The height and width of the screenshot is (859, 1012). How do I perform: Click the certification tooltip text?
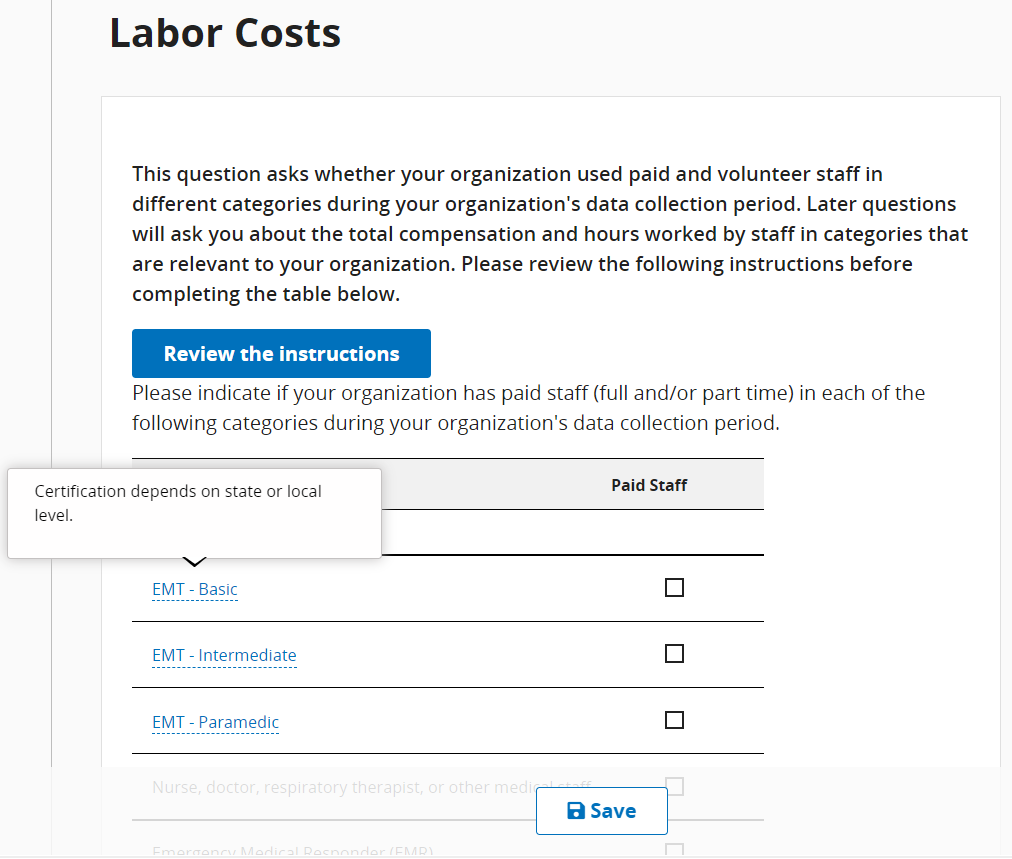click(x=178, y=504)
